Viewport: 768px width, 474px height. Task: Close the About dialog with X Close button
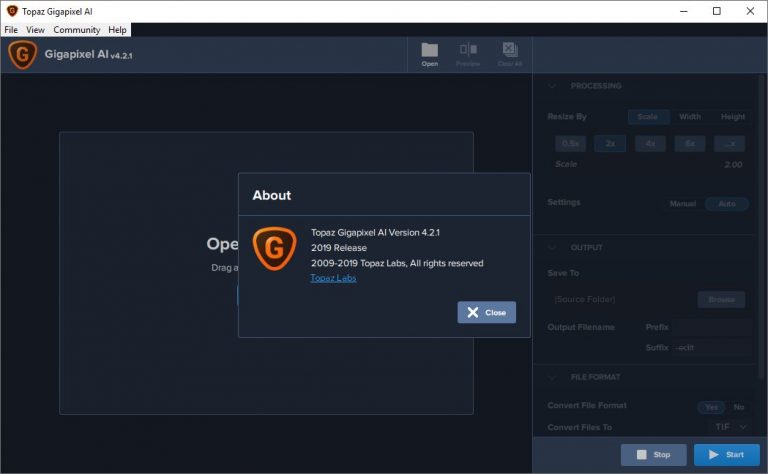pyautogui.click(x=486, y=312)
